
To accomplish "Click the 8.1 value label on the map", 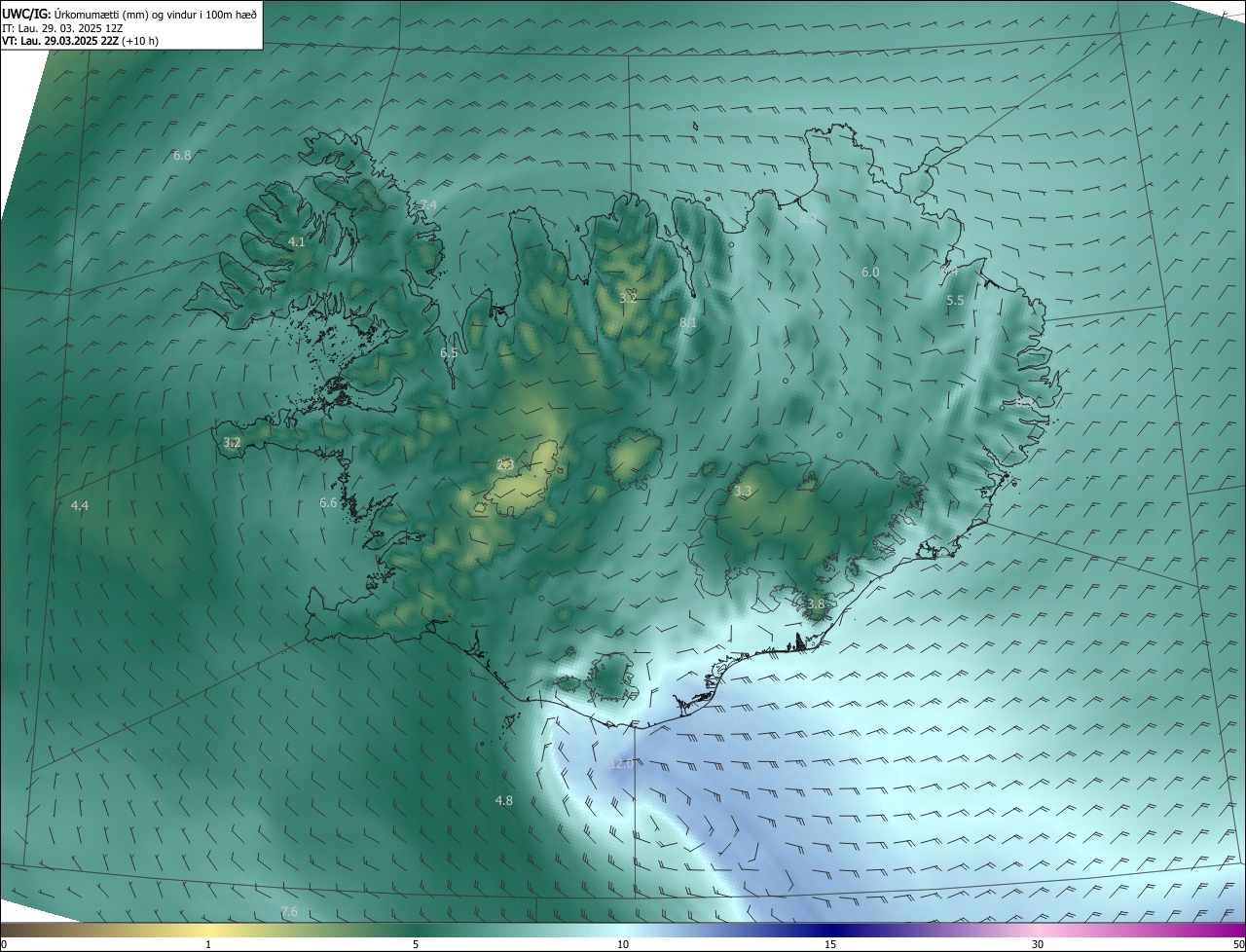I will pyautogui.click(x=688, y=322).
